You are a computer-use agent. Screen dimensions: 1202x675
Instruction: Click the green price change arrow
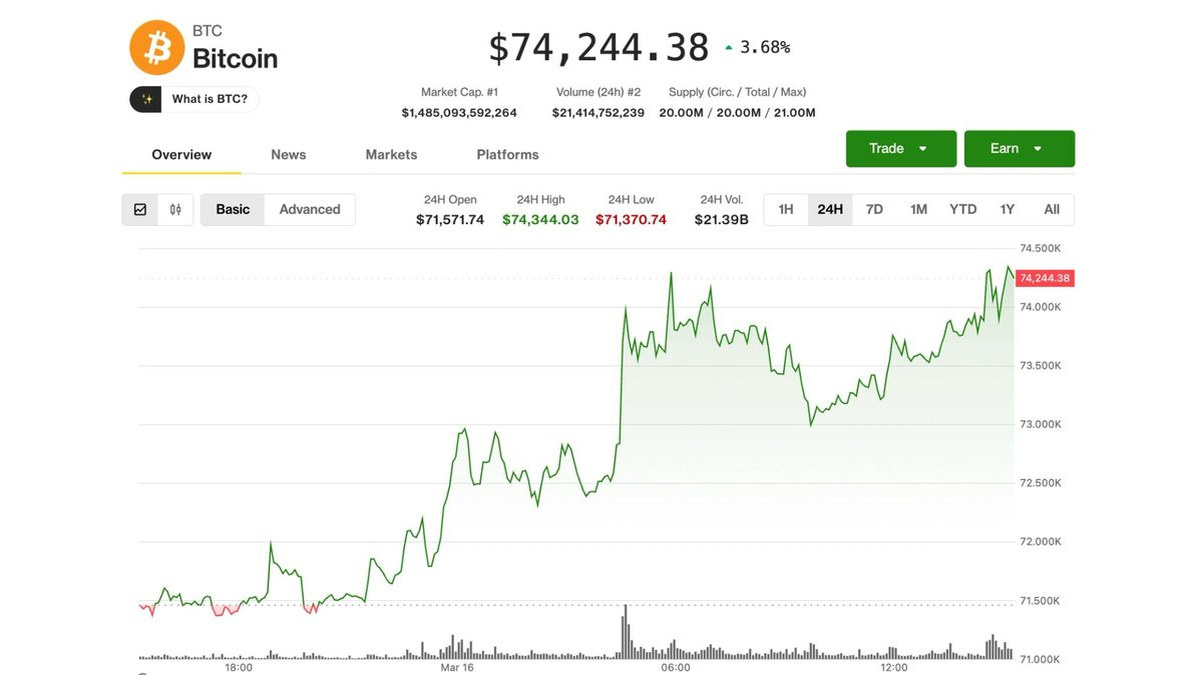[x=729, y=47]
